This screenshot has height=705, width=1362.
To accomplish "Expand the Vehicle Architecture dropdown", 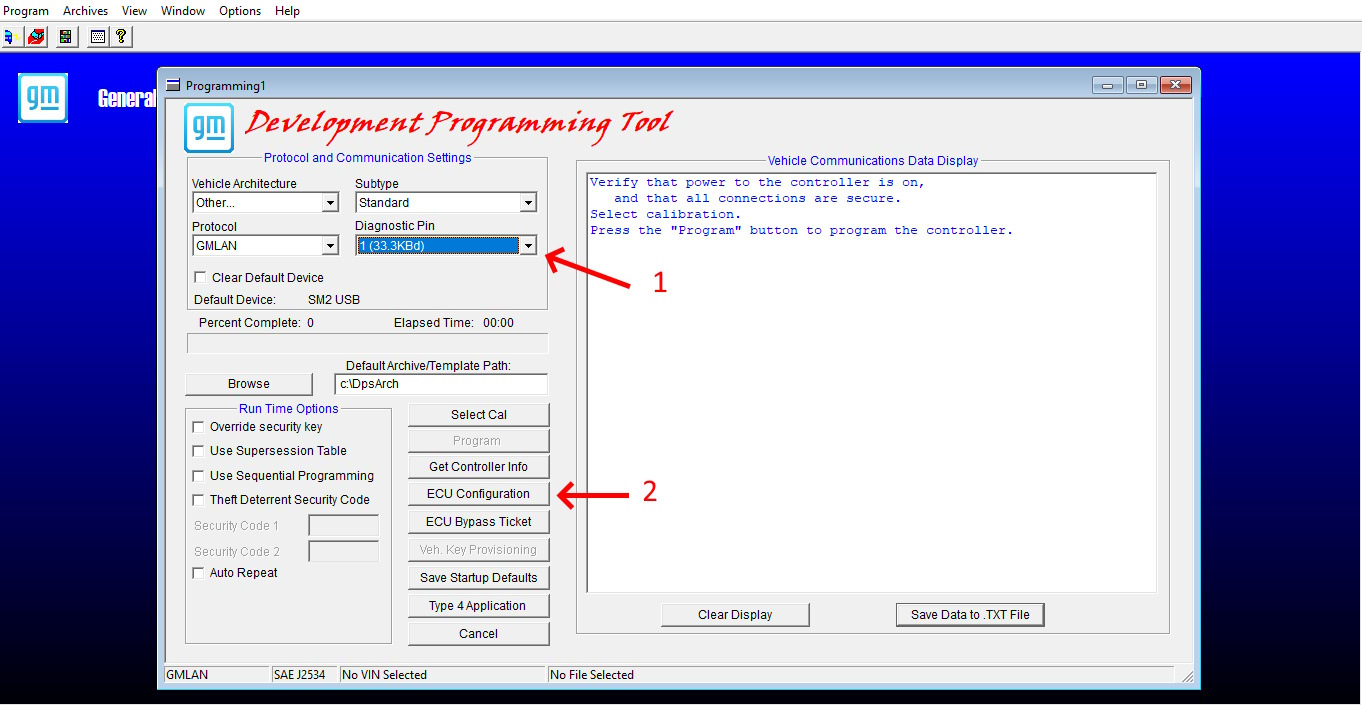I will 331,203.
